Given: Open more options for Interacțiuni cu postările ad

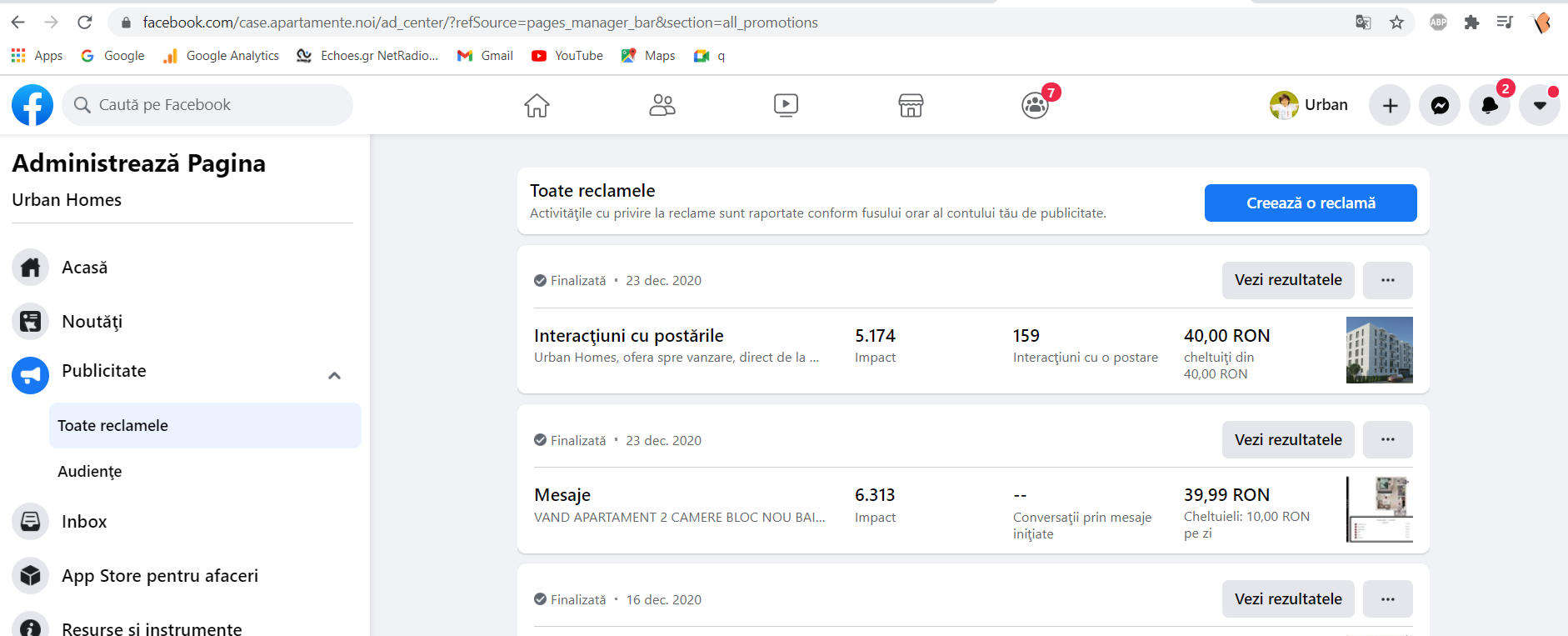Looking at the screenshot, I should [x=1387, y=280].
